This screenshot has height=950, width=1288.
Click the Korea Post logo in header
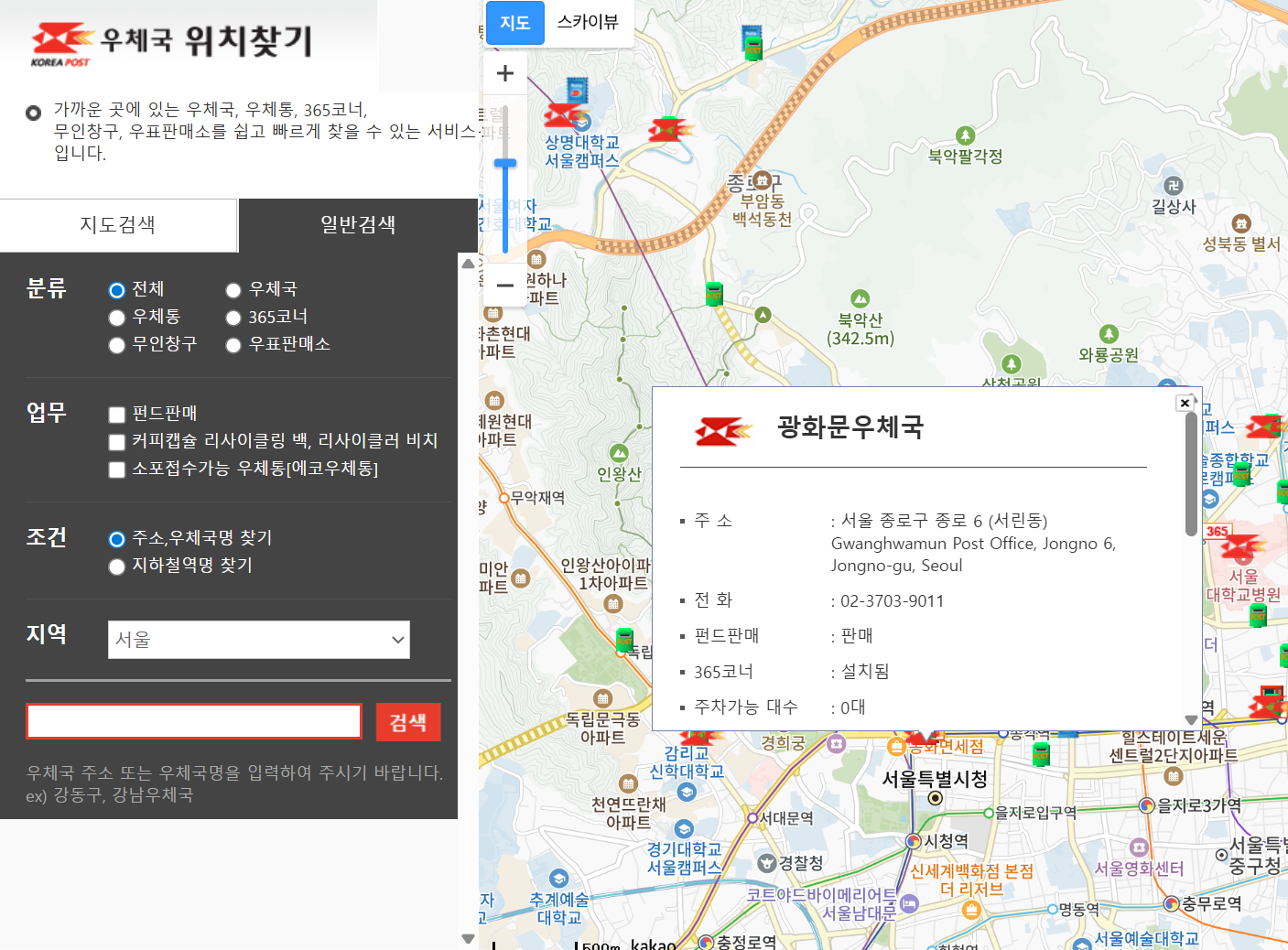(62, 44)
